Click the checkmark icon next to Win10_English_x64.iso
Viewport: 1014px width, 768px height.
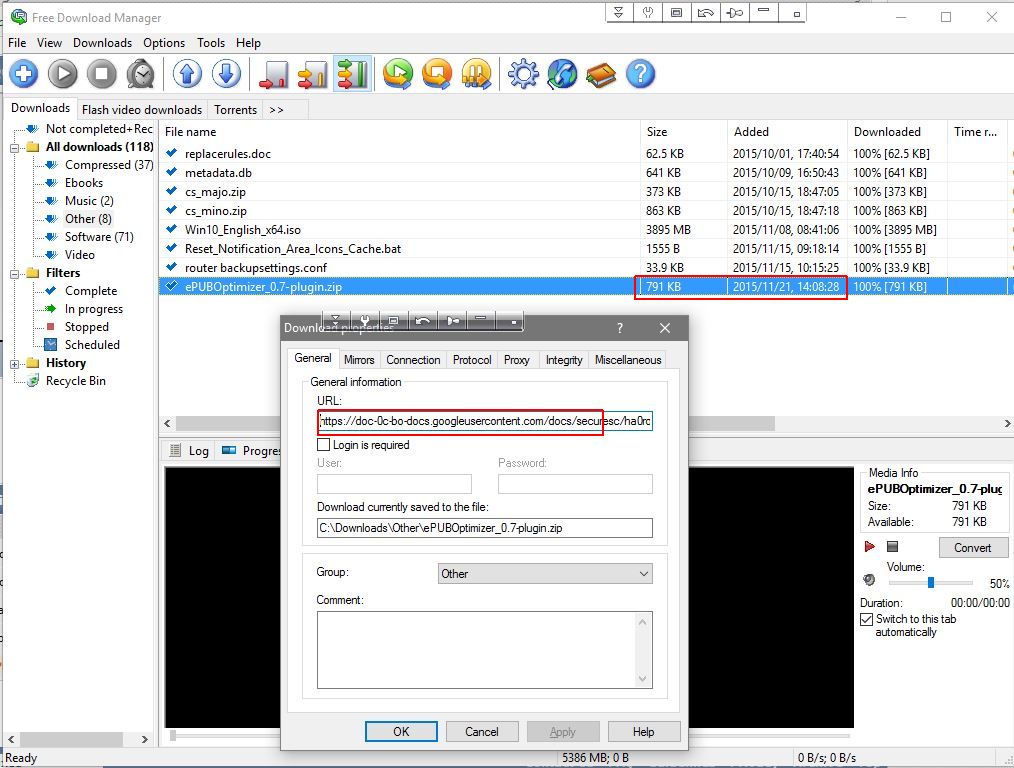tap(171, 229)
